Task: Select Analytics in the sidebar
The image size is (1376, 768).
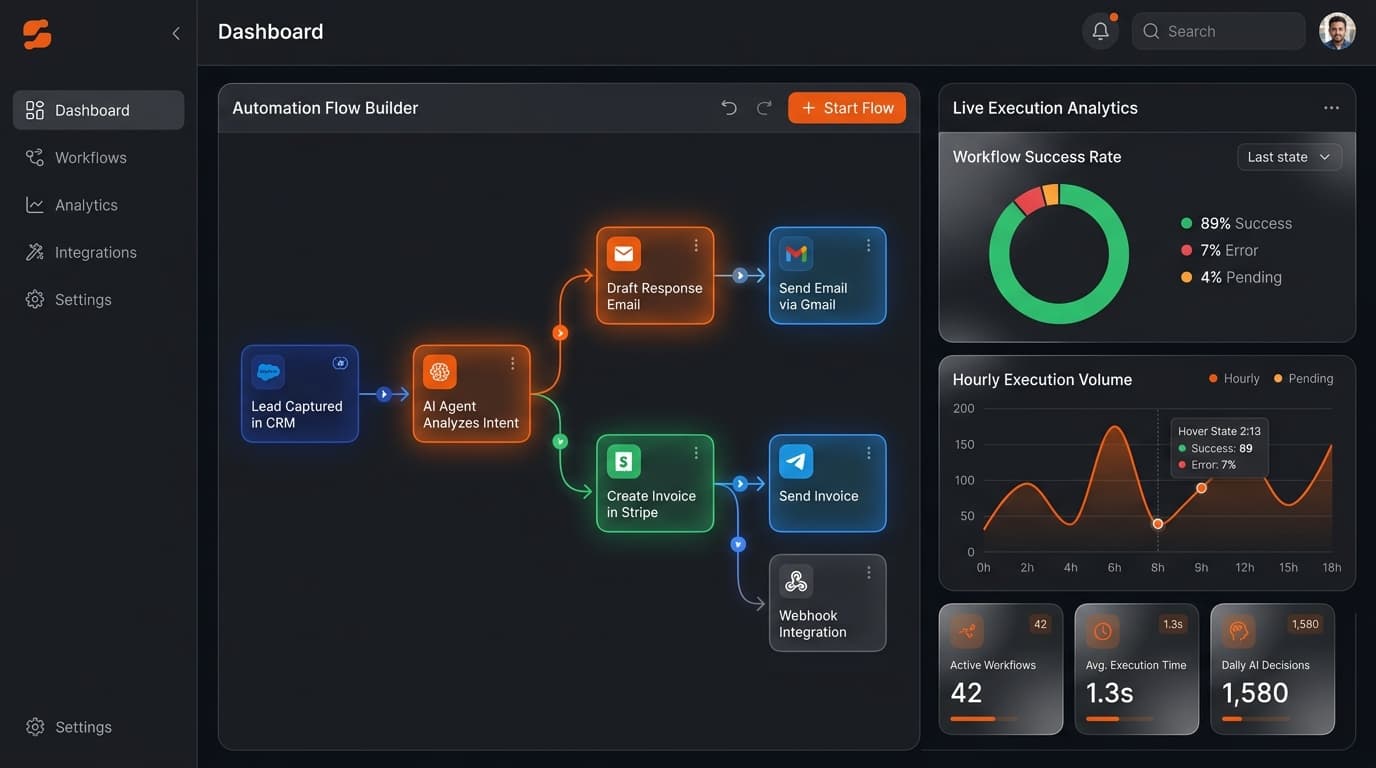Action: (x=98, y=205)
